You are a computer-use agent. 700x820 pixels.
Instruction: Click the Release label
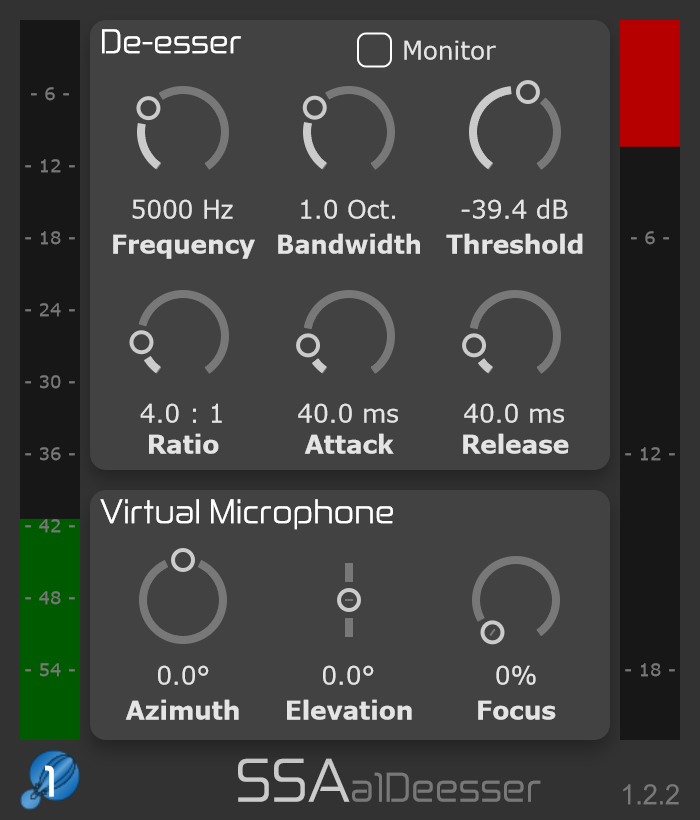(515, 445)
